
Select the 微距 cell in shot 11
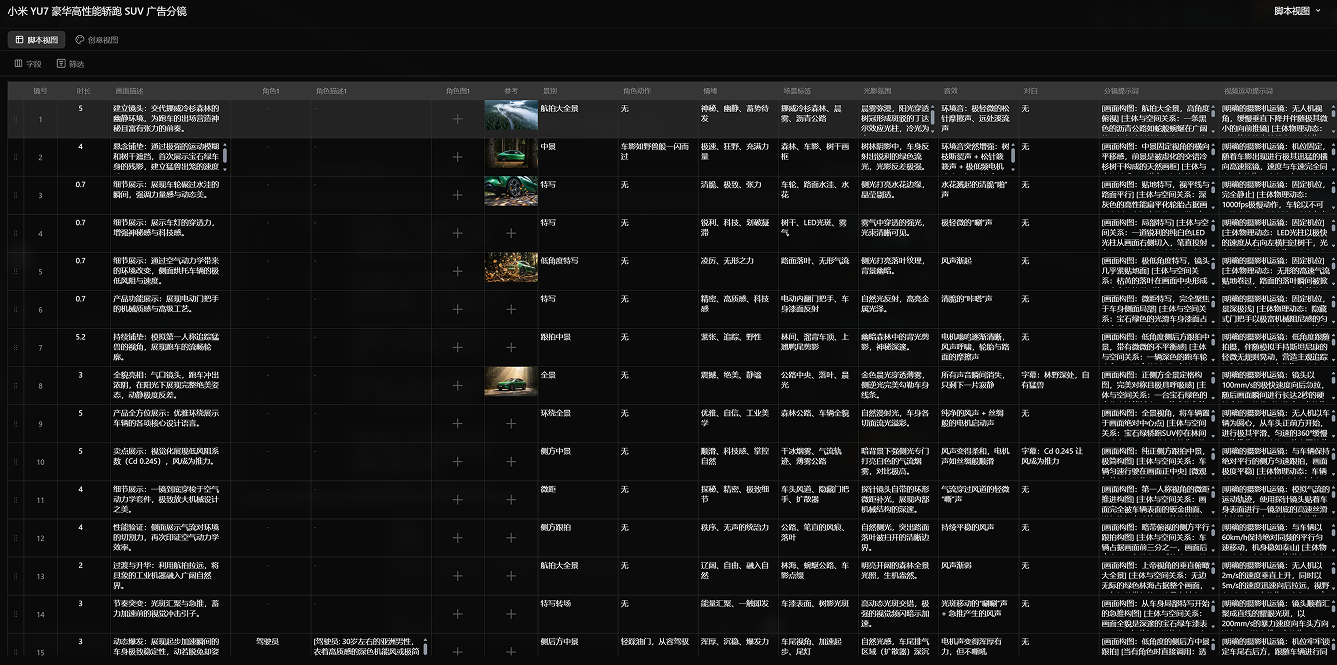point(578,499)
